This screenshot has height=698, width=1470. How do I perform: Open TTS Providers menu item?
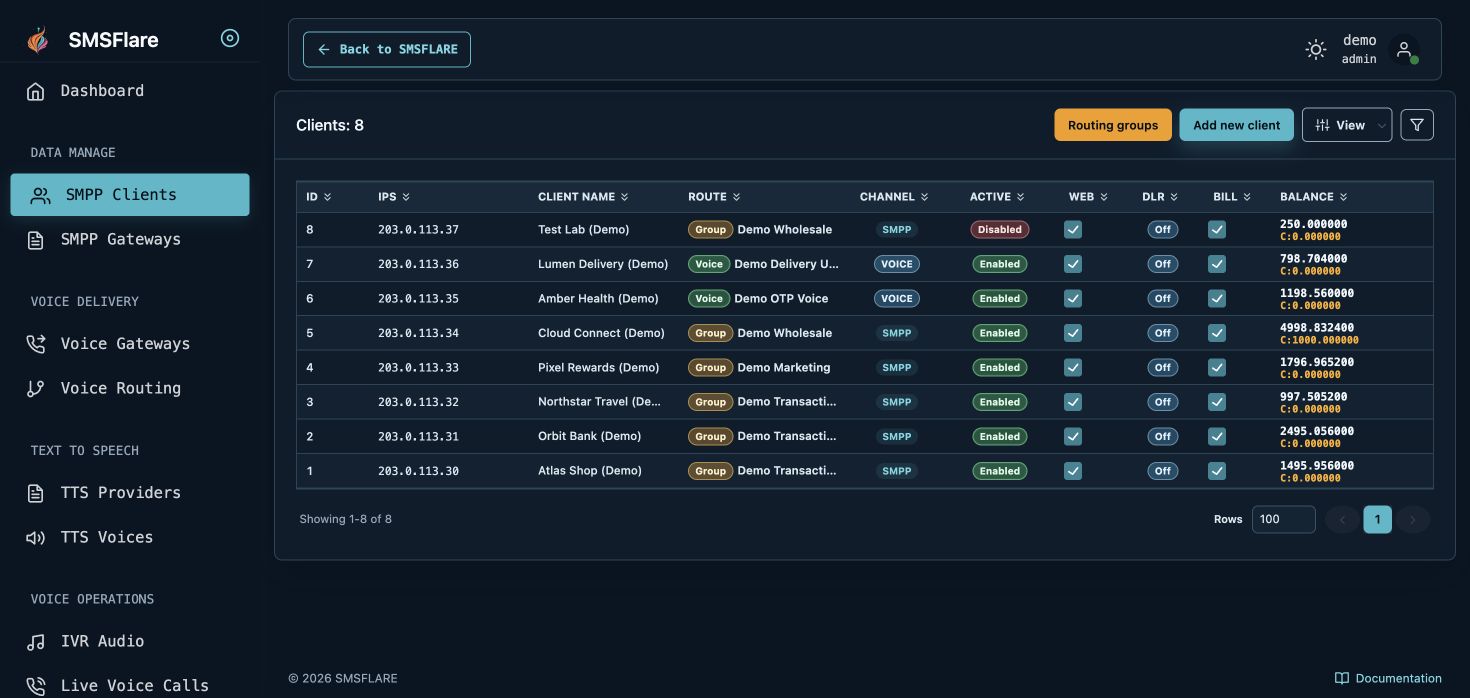pos(130,493)
